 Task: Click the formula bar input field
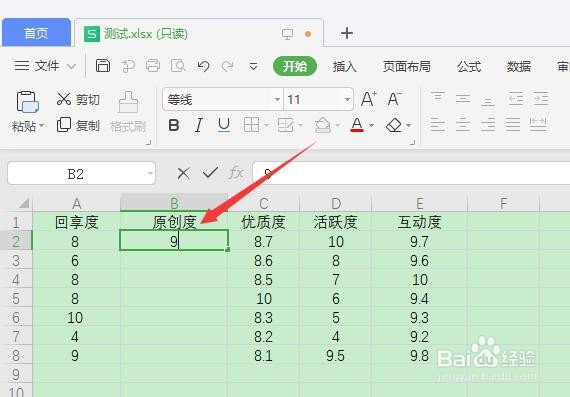click(x=411, y=173)
